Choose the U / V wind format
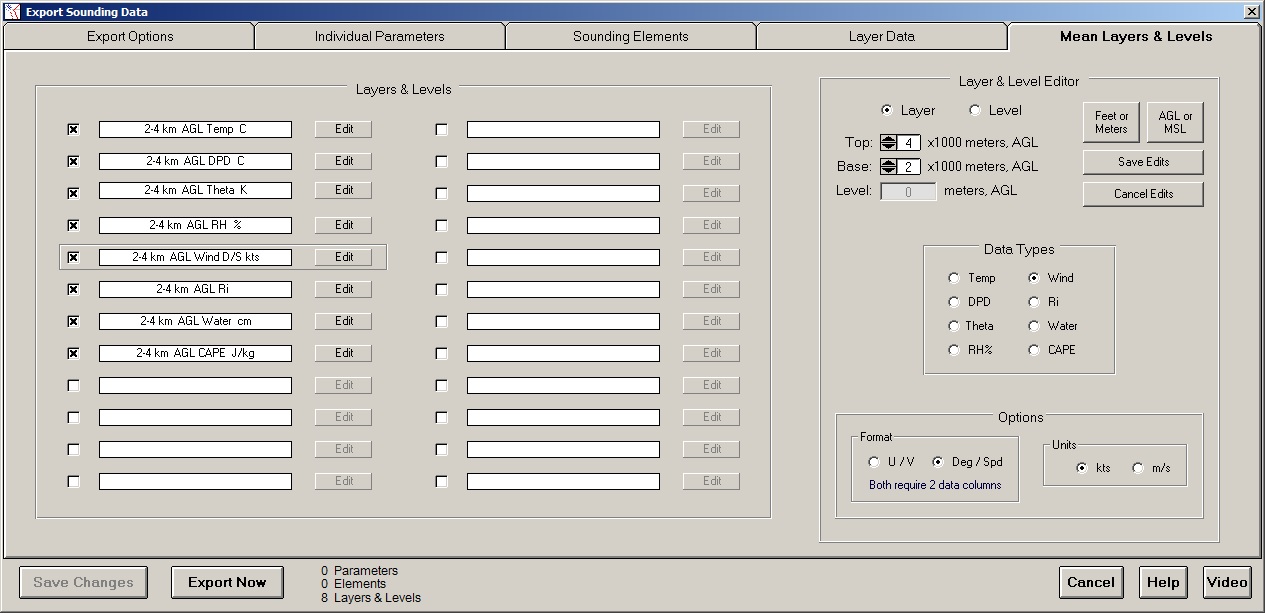Viewport: 1265px width, 613px height. coord(874,462)
